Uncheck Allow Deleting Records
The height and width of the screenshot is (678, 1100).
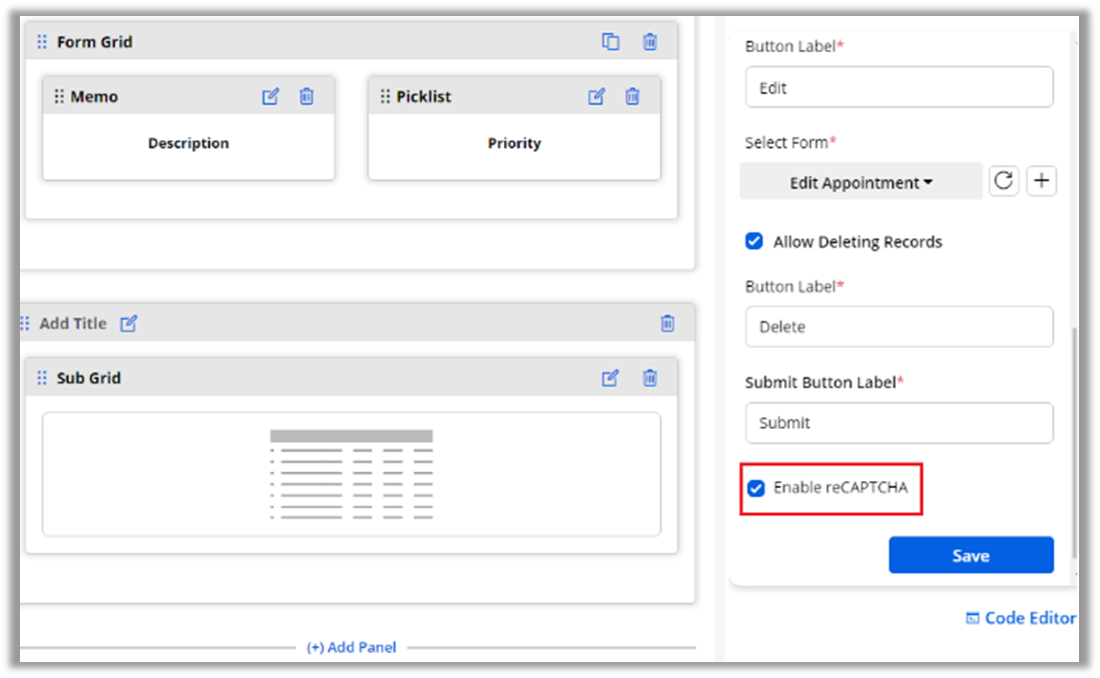[755, 241]
